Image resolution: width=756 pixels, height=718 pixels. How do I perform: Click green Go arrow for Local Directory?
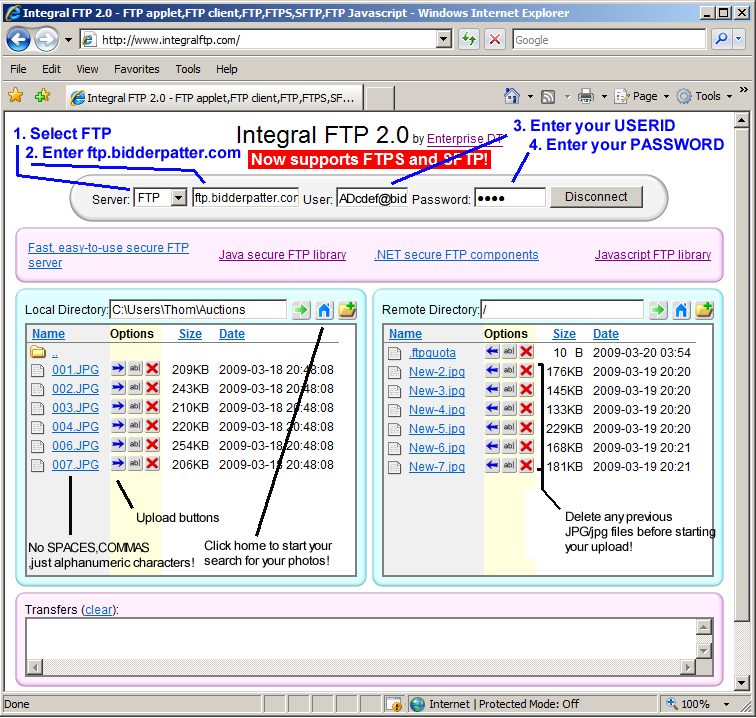coord(301,310)
